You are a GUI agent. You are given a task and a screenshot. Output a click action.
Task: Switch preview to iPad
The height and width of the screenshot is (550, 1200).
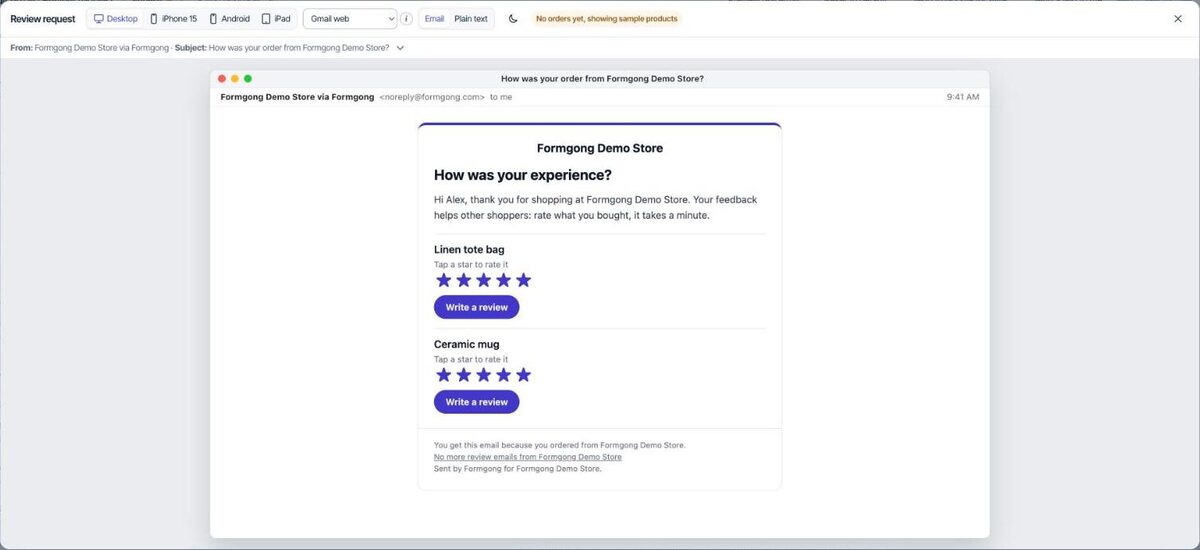(276, 19)
